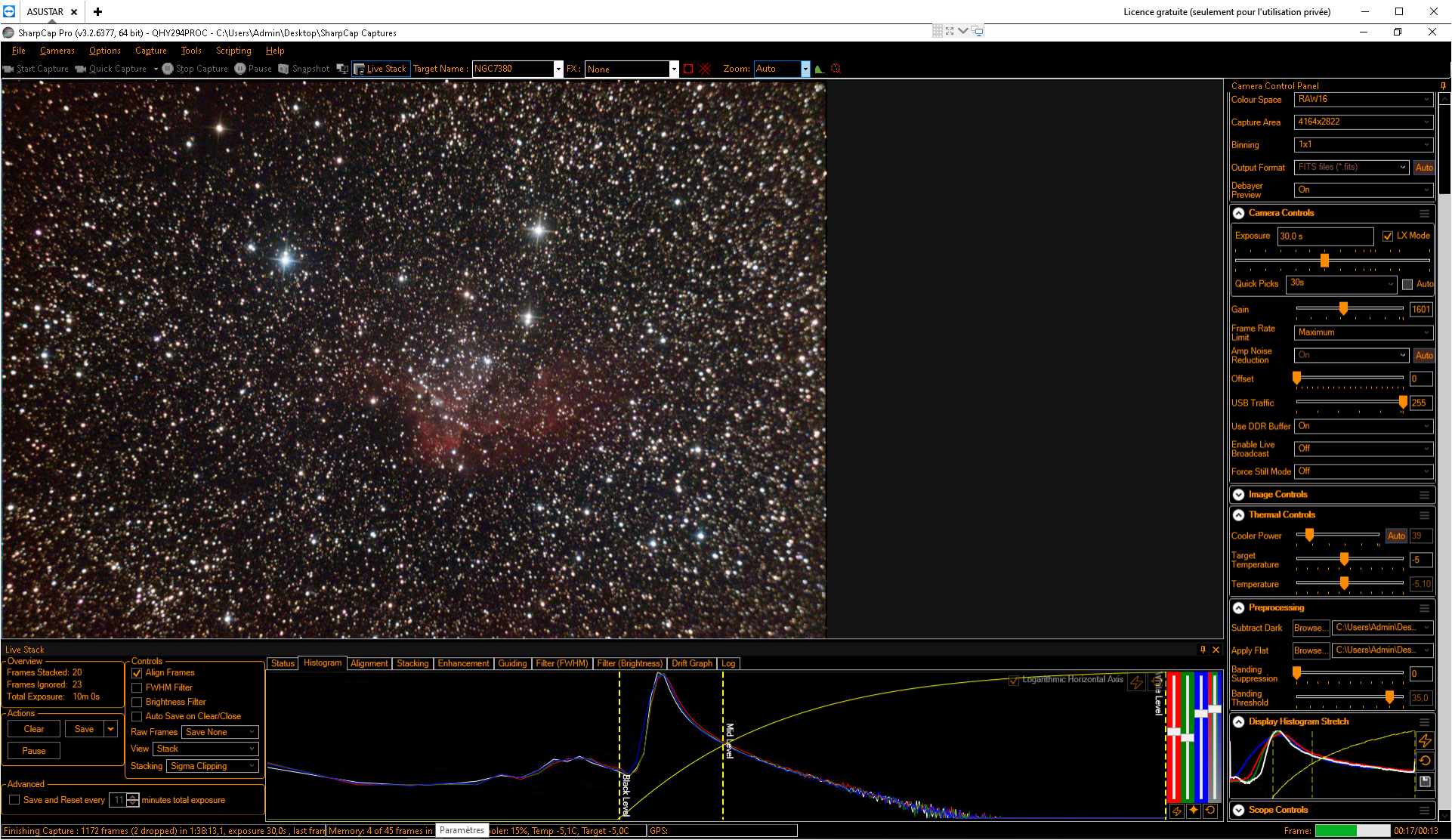The width and height of the screenshot is (1452, 840).
Task: Enable the Brightness Filter checkbox
Action: (x=137, y=703)
